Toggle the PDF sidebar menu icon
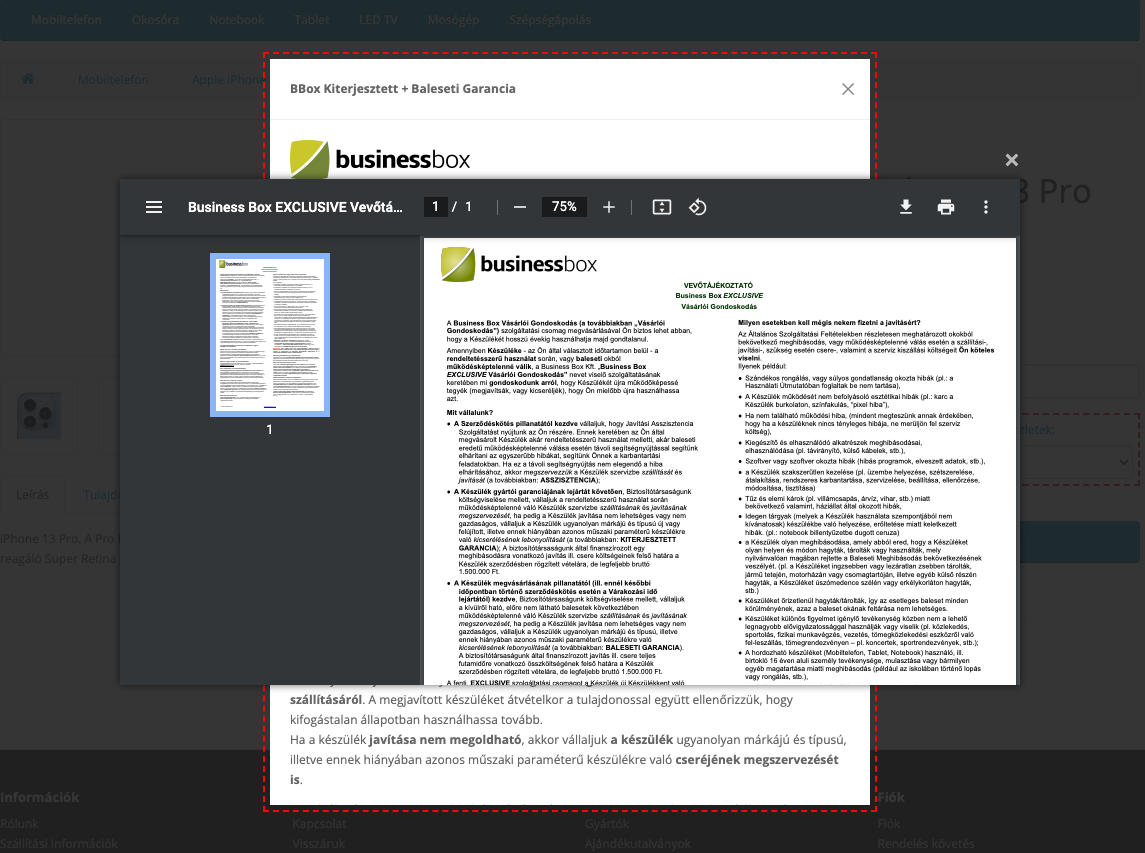1145x853 pixels. [x=154, y=207]
